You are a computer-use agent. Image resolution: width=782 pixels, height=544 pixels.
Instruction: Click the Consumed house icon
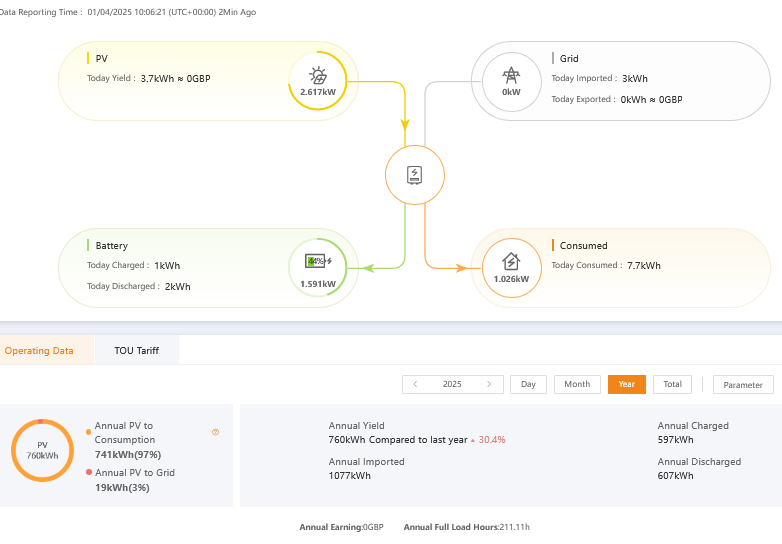click(x=511, y=262)
